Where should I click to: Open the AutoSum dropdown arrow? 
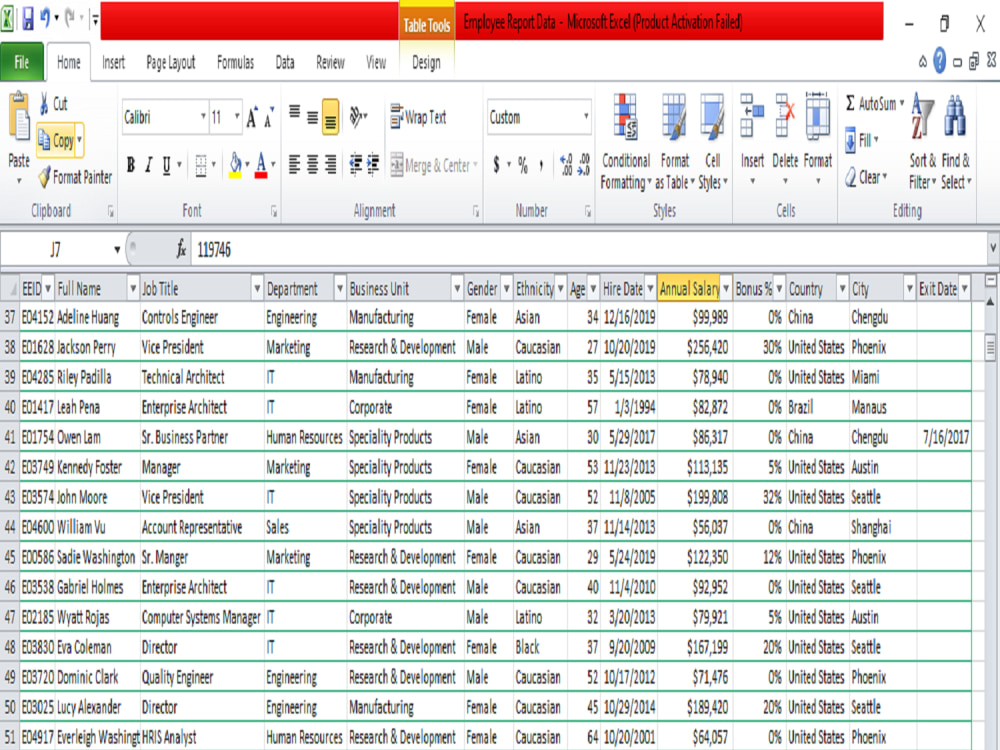(902, 103)
